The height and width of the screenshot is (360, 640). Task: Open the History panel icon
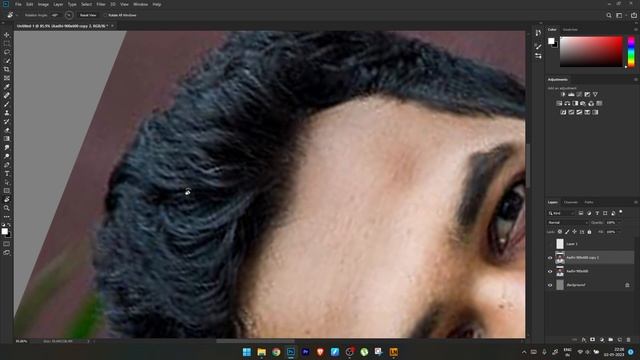point(538,33)
